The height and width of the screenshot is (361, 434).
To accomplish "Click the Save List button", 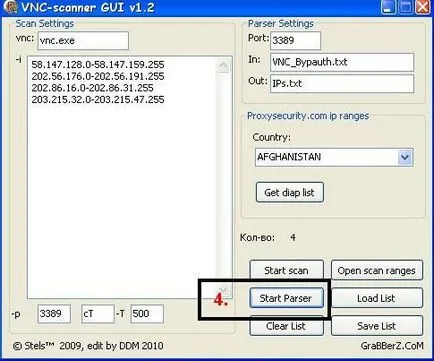I will pos(377,326).
